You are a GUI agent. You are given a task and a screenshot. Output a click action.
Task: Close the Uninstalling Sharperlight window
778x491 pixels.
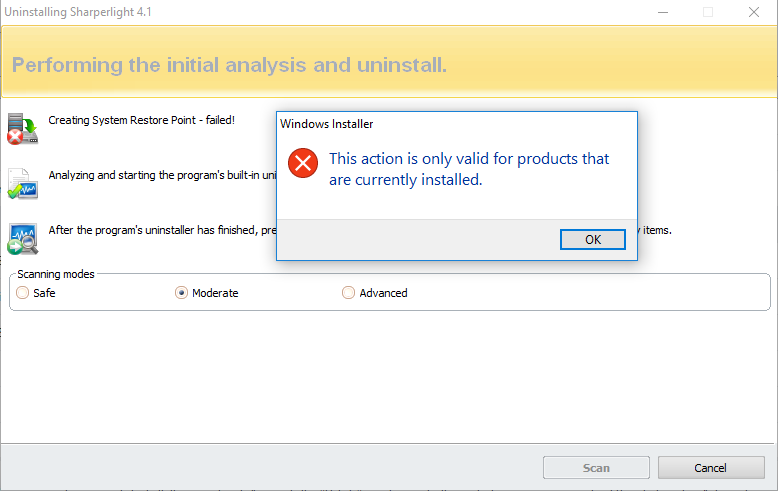tap(754, 12)
